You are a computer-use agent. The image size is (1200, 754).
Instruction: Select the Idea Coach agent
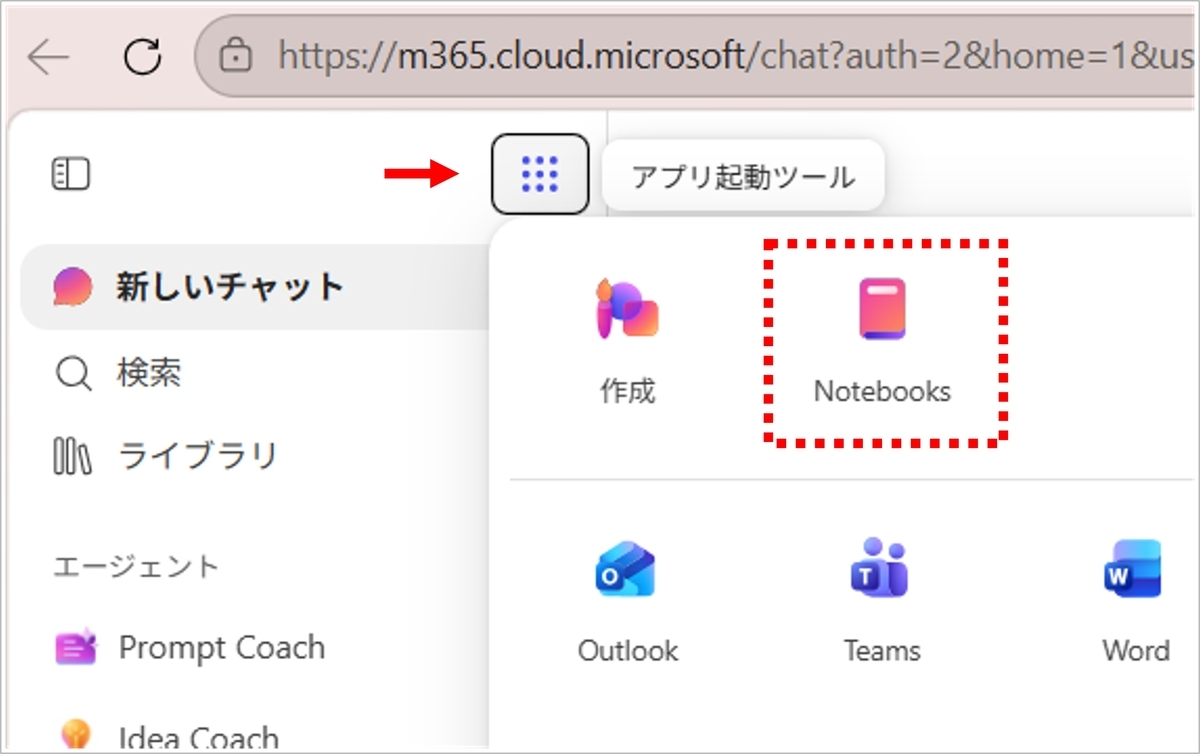click(x=166, y=738)
